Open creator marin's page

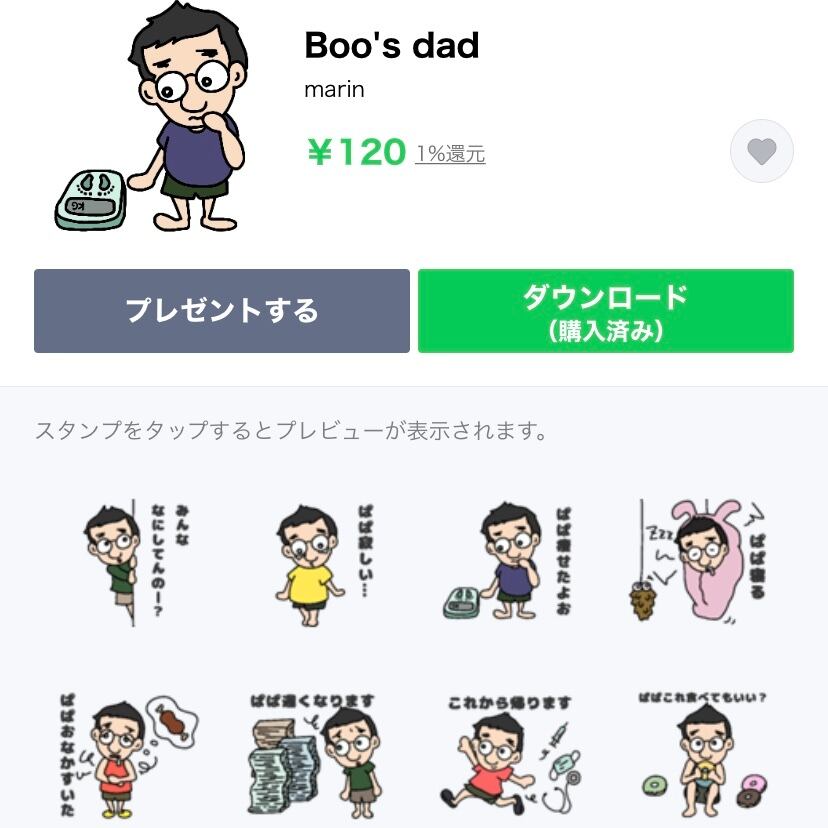(334, 89)
